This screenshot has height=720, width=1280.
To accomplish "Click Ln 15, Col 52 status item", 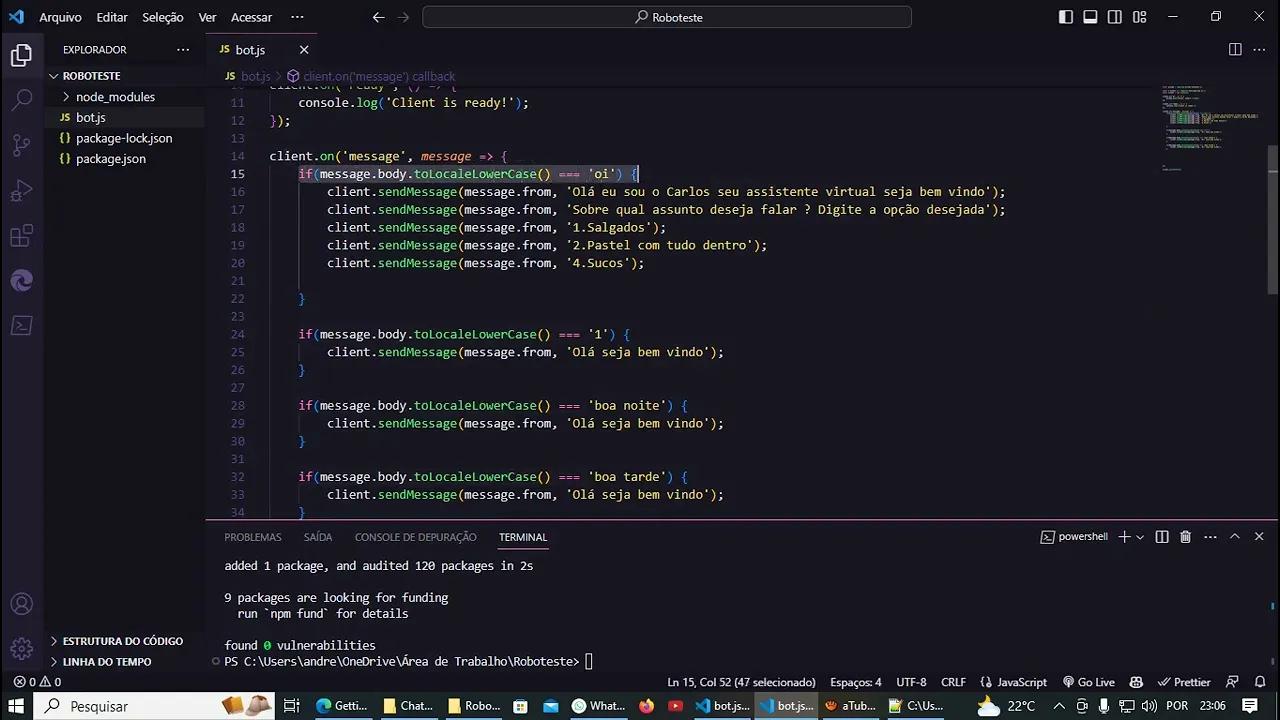I will tap(741, 682).
